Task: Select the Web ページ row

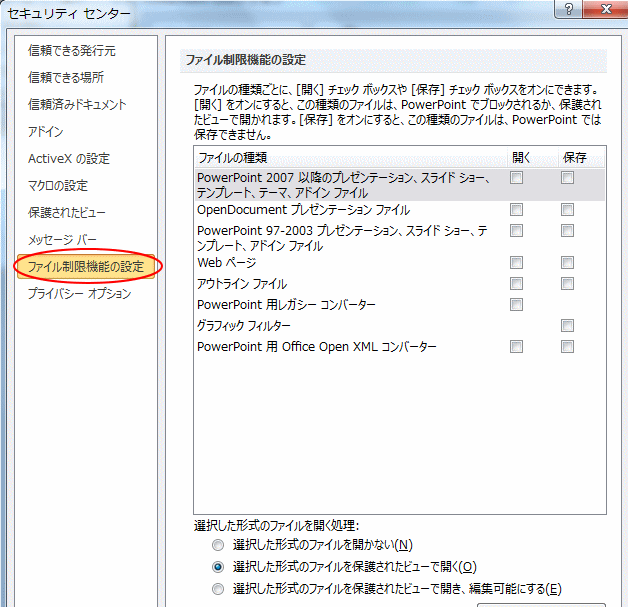Action: point(400,263)
